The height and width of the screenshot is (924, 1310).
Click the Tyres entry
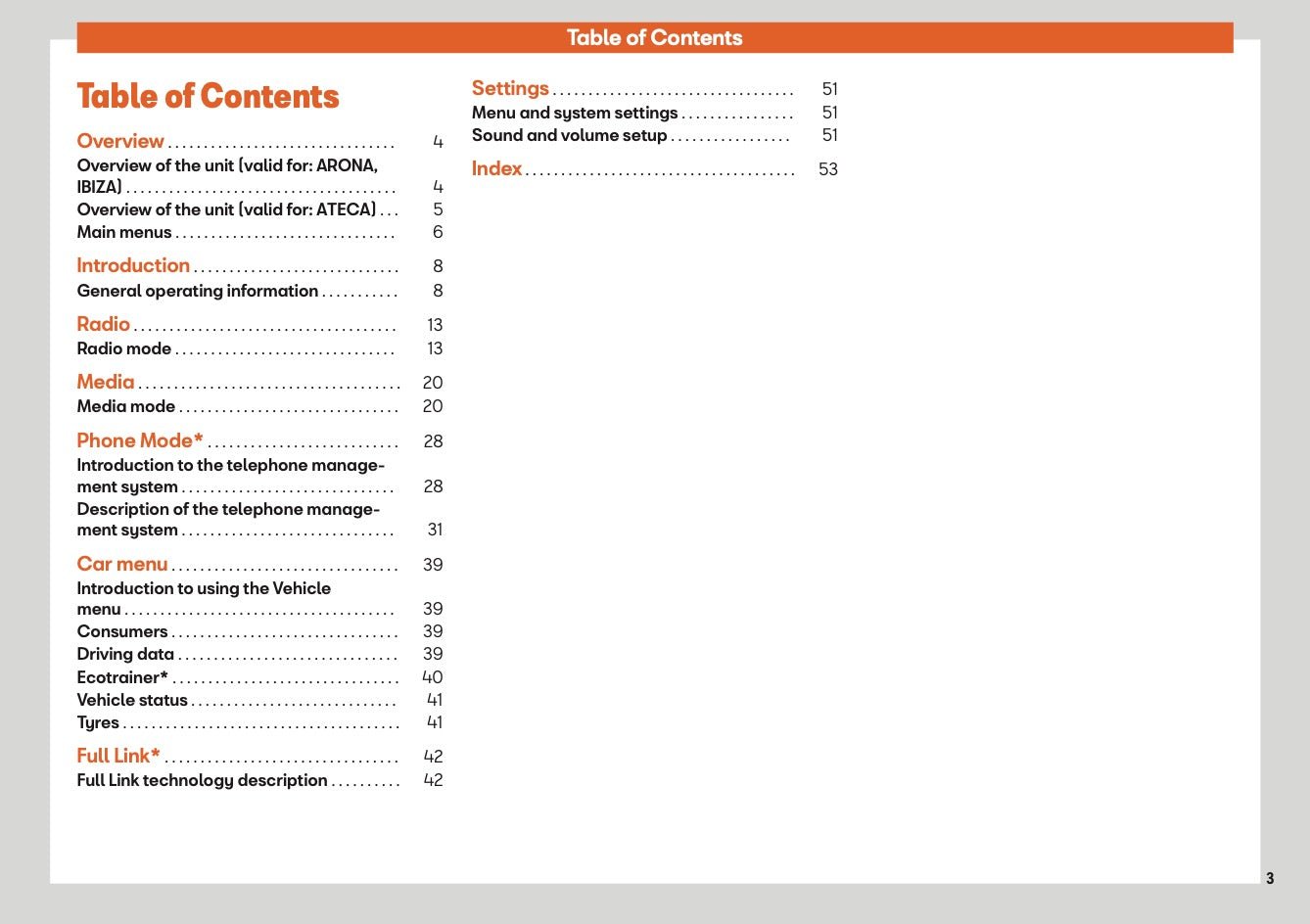[98, 722]
